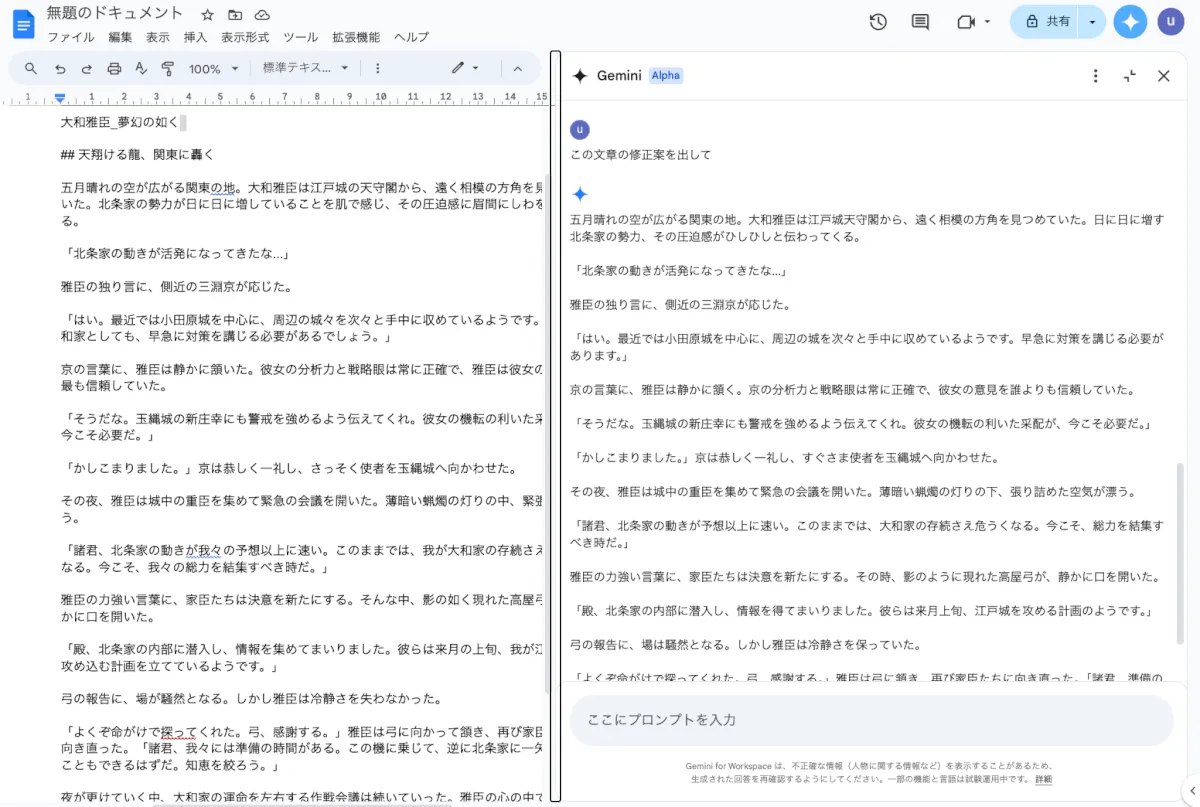This screenshot has width=1200, height=807.
Task: Expand the paragraph style dropdown
Action: click(306, 69)
